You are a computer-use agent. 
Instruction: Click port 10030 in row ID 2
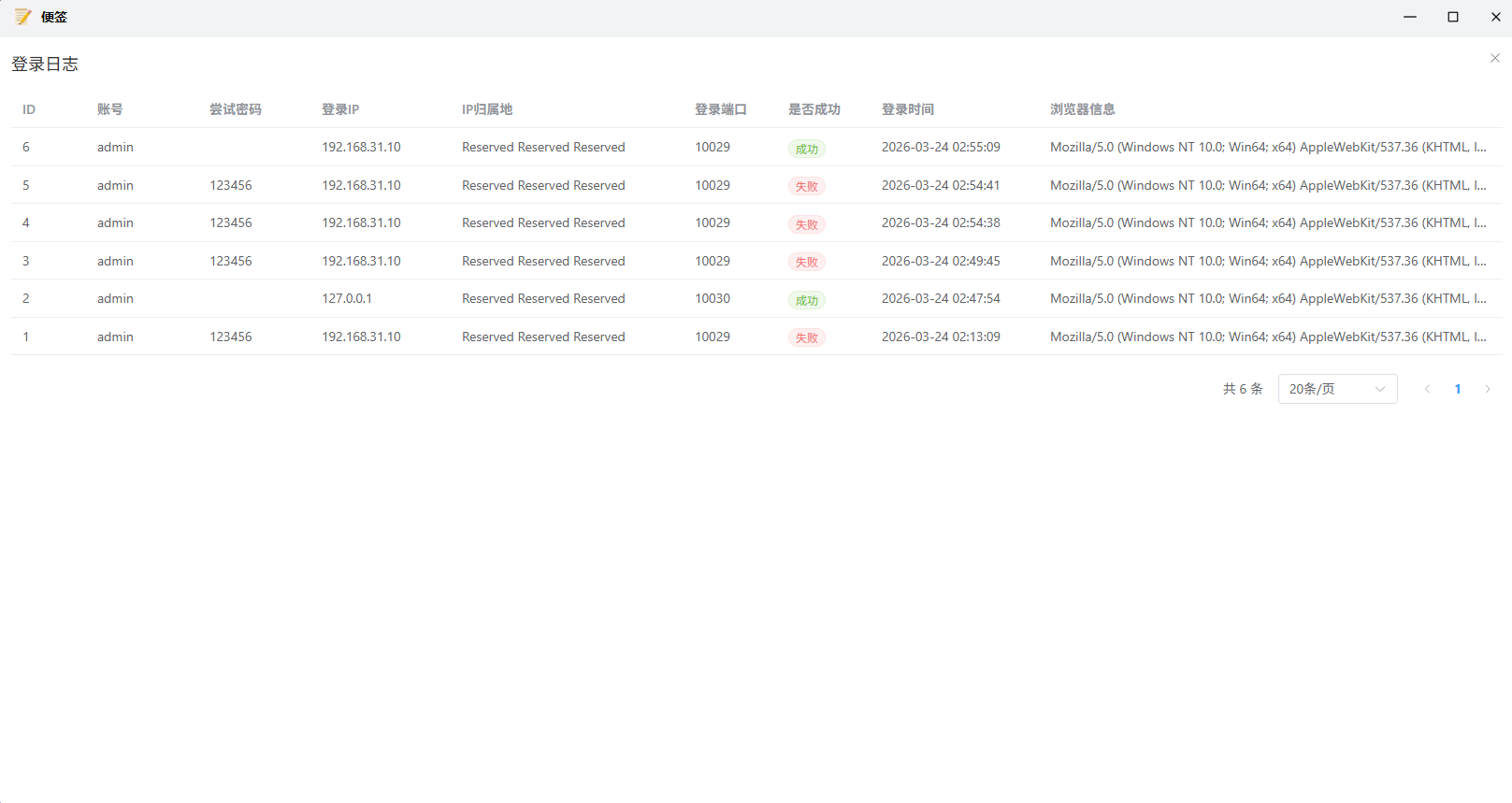713,298
